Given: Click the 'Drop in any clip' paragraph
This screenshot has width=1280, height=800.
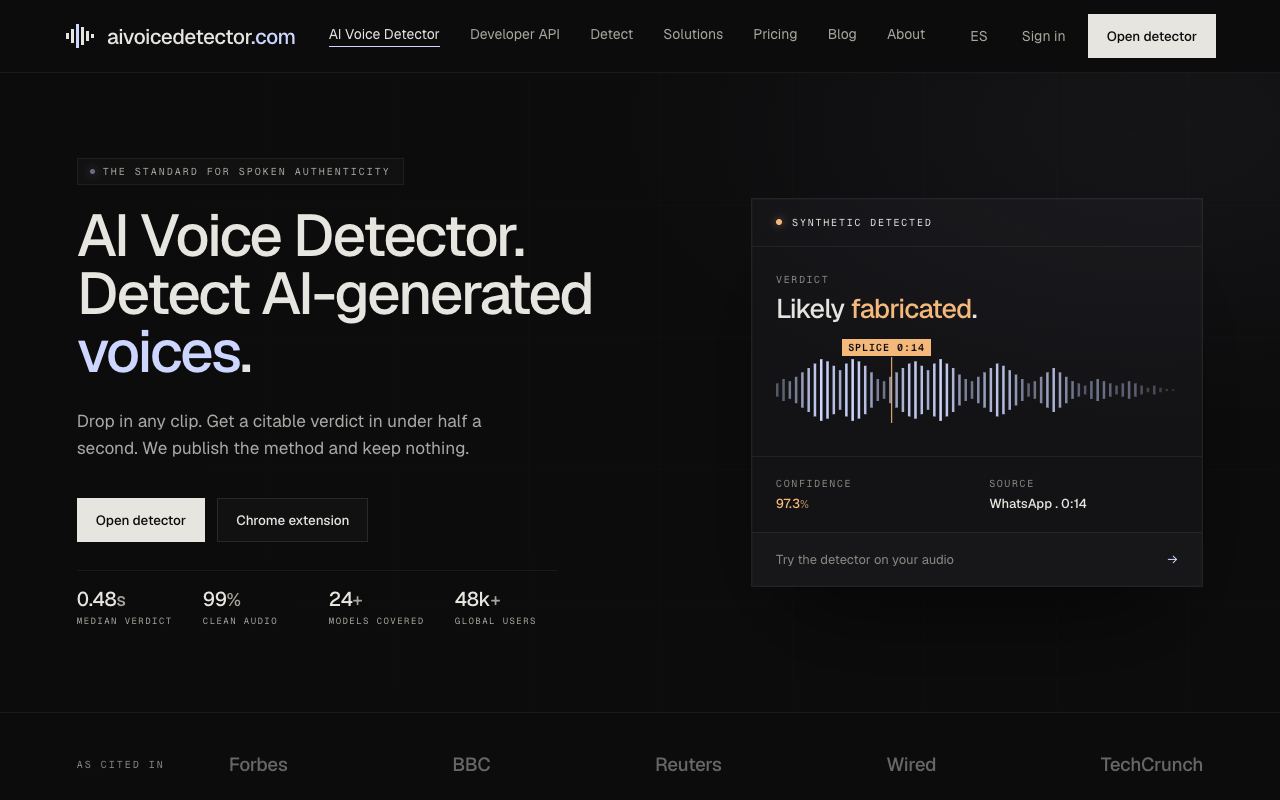Looking at the screenshot, I should [x=279, y=435].
